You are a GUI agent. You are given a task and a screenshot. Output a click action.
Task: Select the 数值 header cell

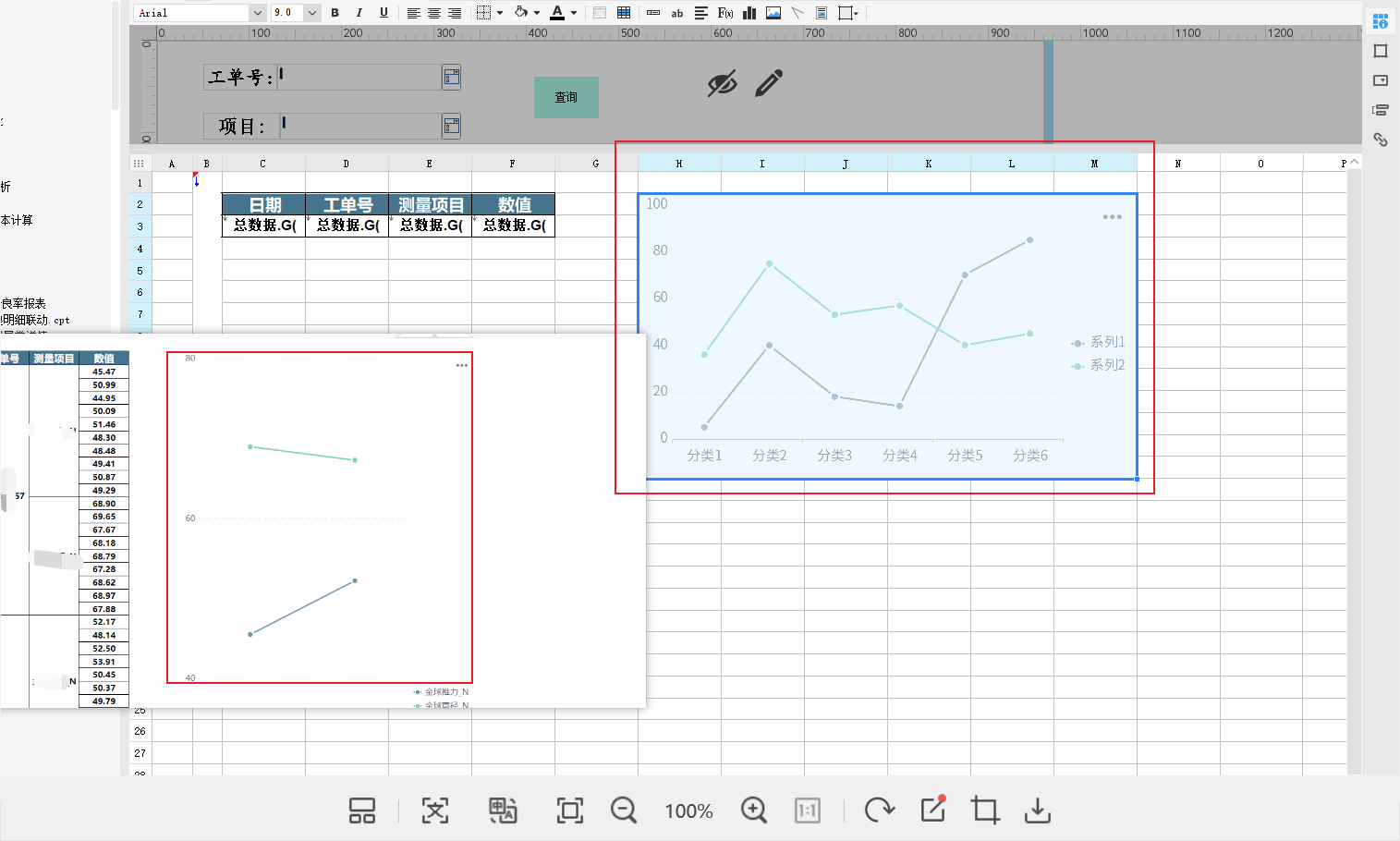513,204
